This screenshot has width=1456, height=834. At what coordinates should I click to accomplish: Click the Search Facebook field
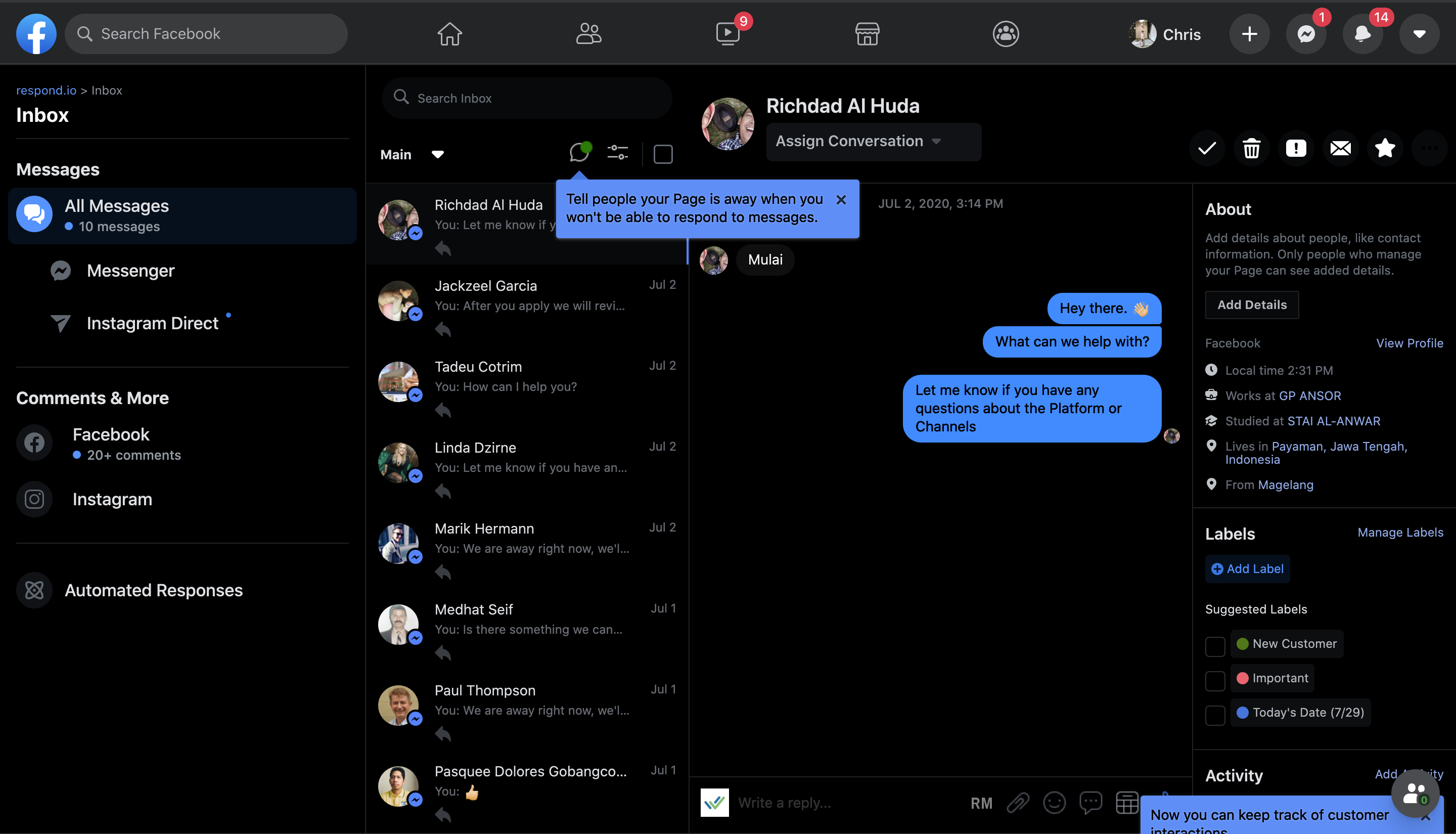(x=206, y=34)
